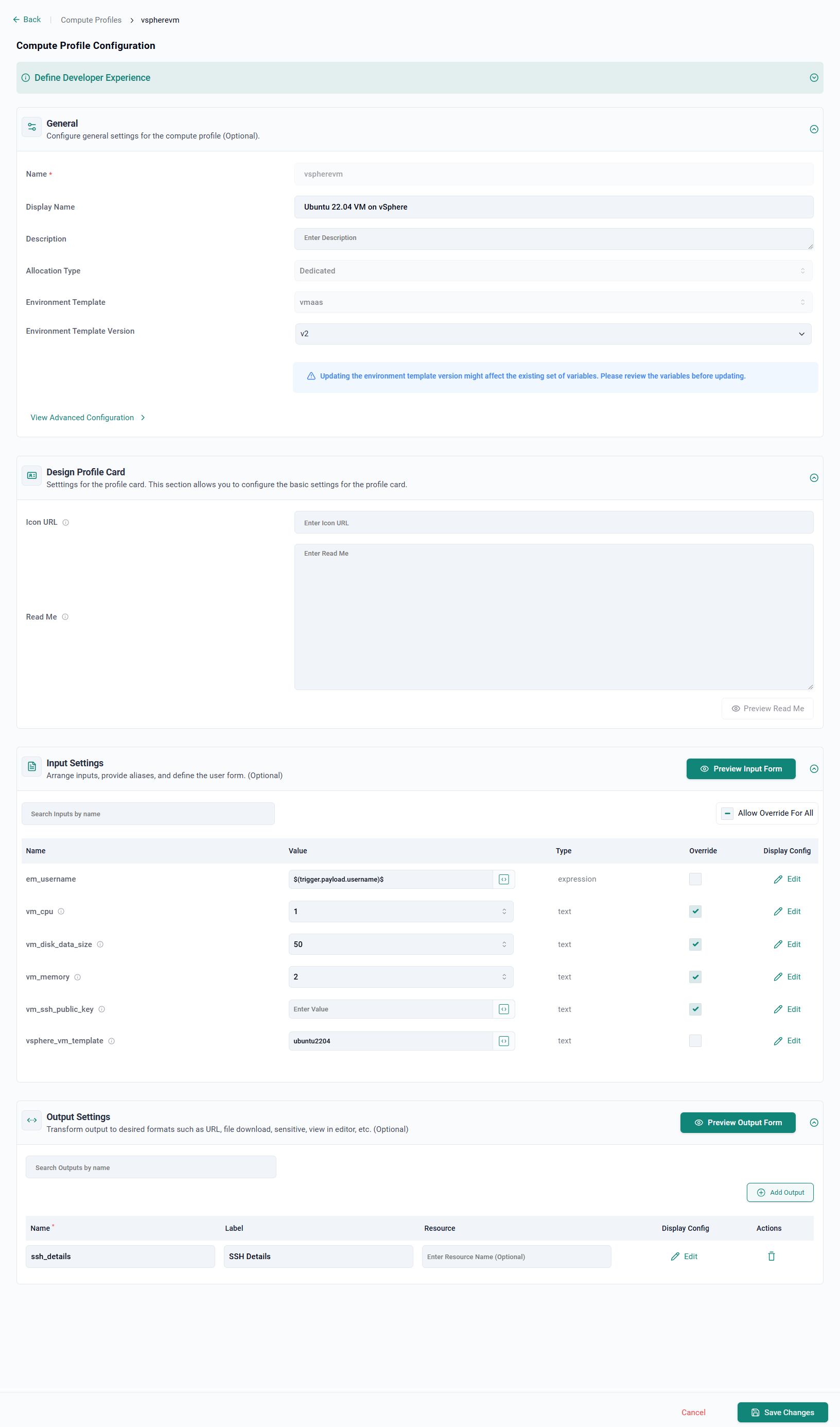The height and width of the screenshot is (1427, 840).
Task: Click the info icon in Define Developer Experience
Action: [25, 78]
